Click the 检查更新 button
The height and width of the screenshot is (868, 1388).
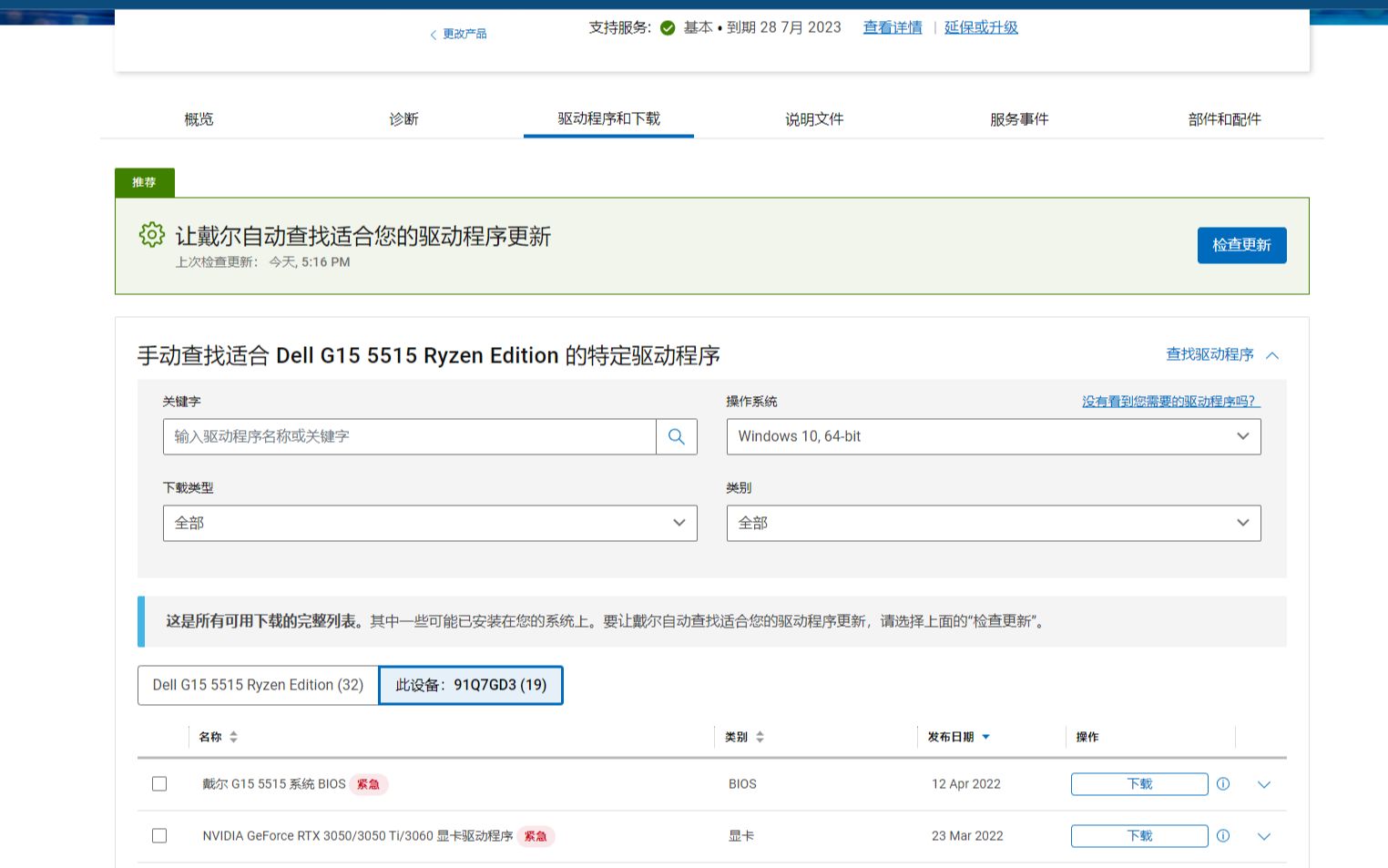(1241, 245)
